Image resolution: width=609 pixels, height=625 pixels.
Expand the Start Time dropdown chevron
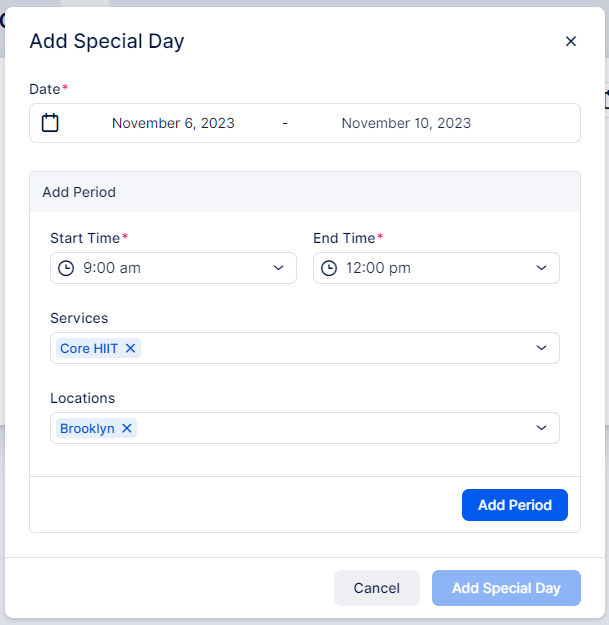(279, 268)
